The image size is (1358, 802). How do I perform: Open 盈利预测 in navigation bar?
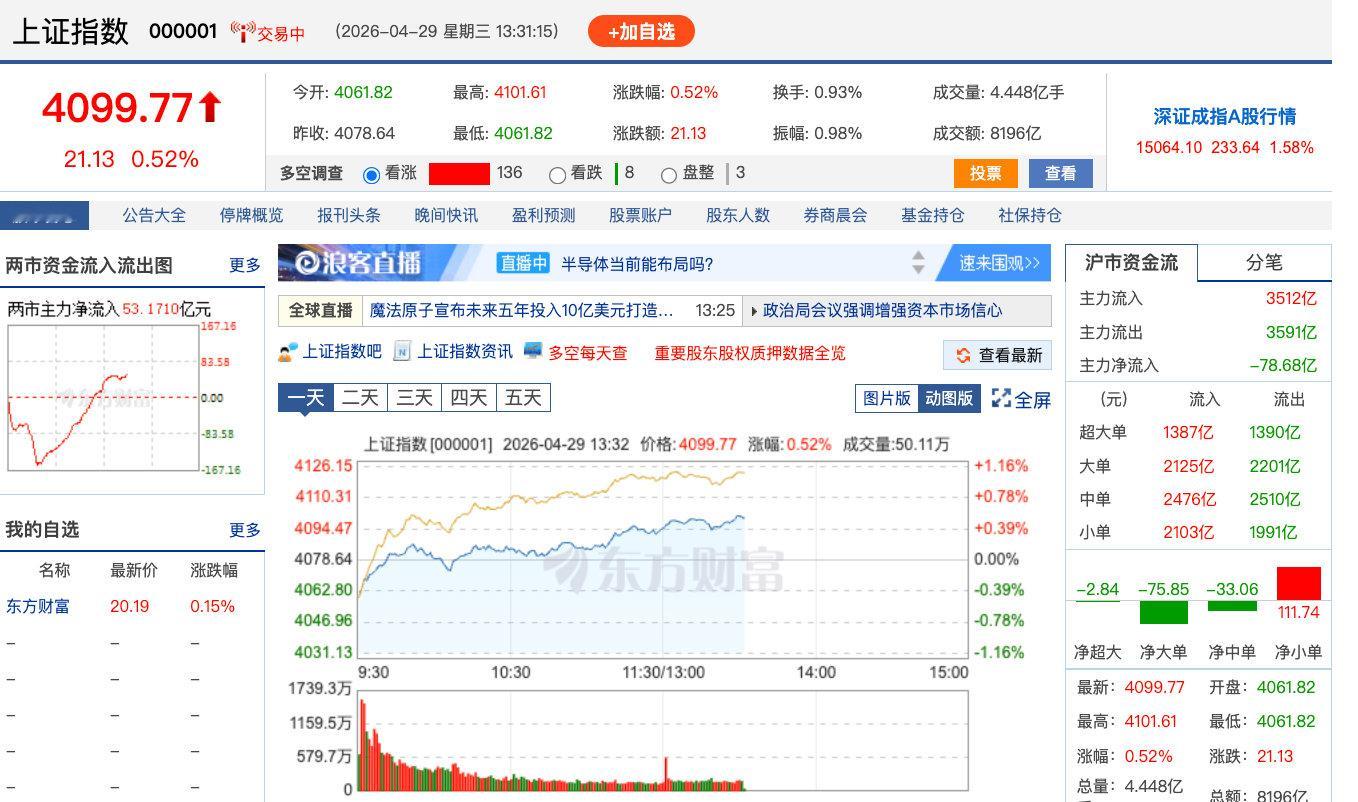[x=543, y=215]
